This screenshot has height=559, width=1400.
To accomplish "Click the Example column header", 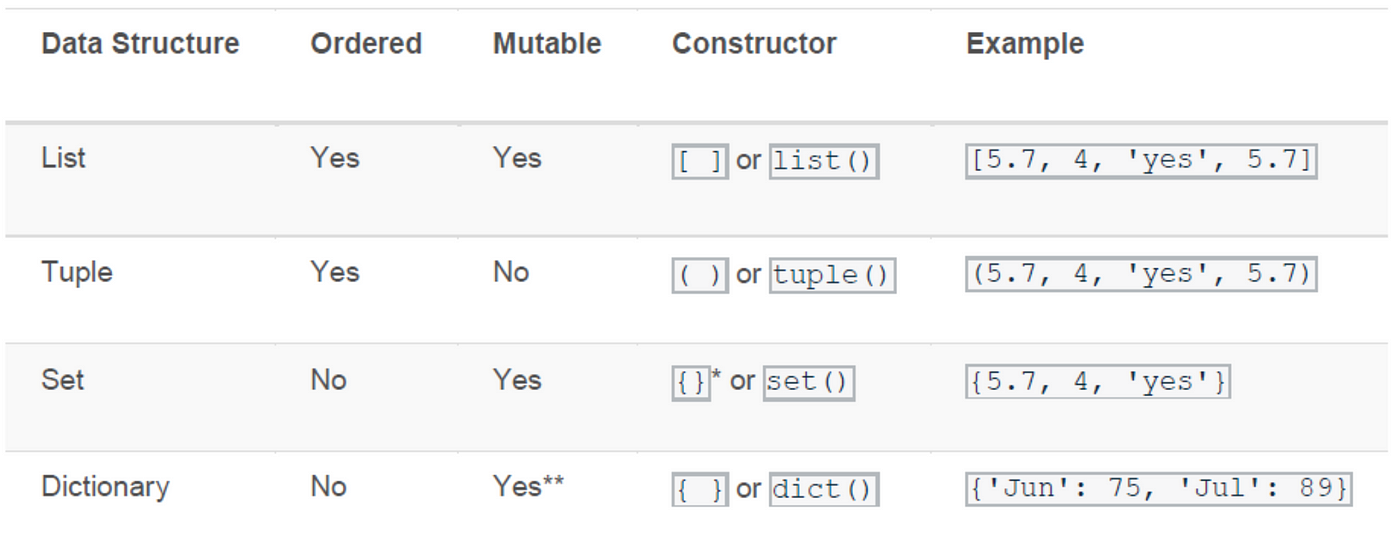I will [x=1025, y=44].
